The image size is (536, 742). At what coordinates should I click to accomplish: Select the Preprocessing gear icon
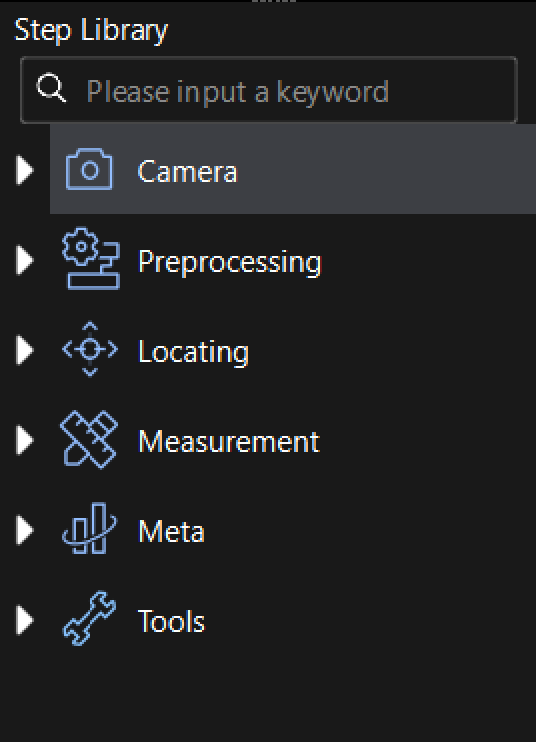click(90, 258)
